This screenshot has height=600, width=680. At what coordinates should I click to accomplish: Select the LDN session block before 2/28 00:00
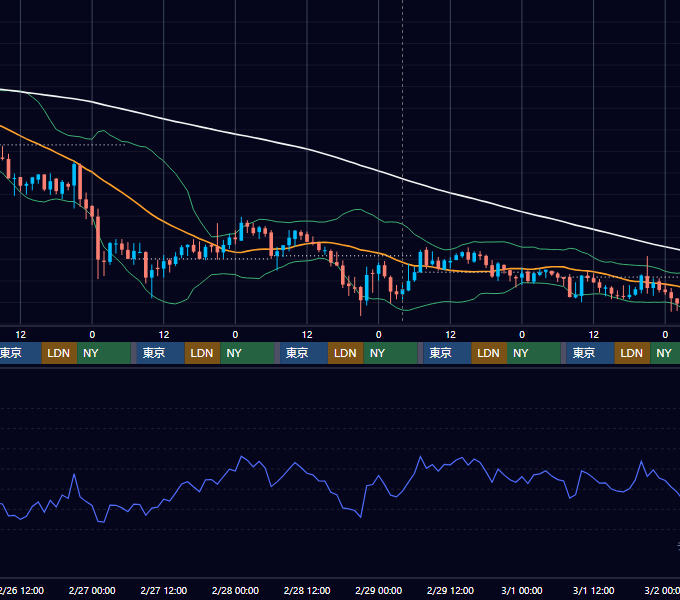point(203,353)
